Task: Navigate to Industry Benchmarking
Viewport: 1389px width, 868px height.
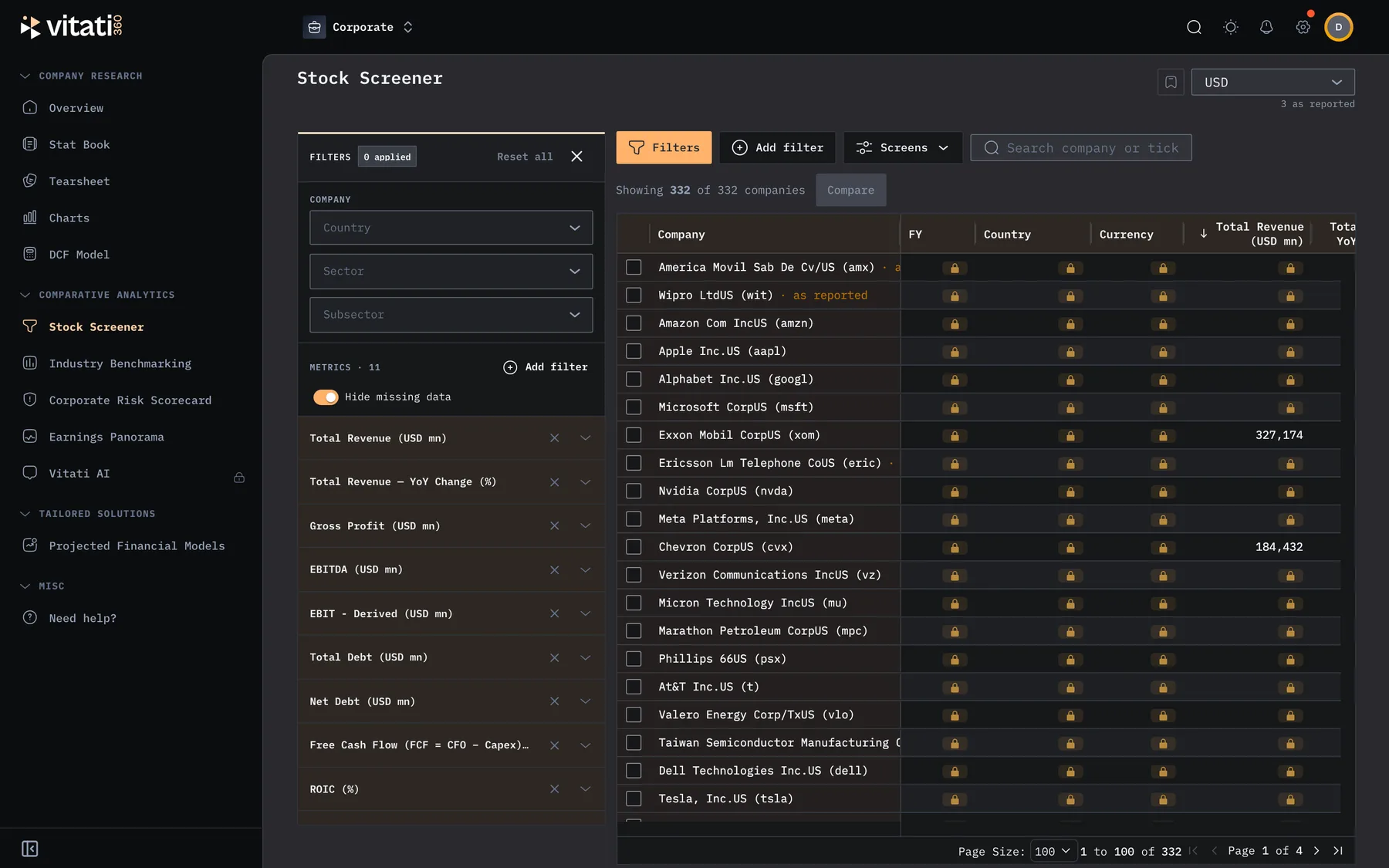Action: point(120,363)
